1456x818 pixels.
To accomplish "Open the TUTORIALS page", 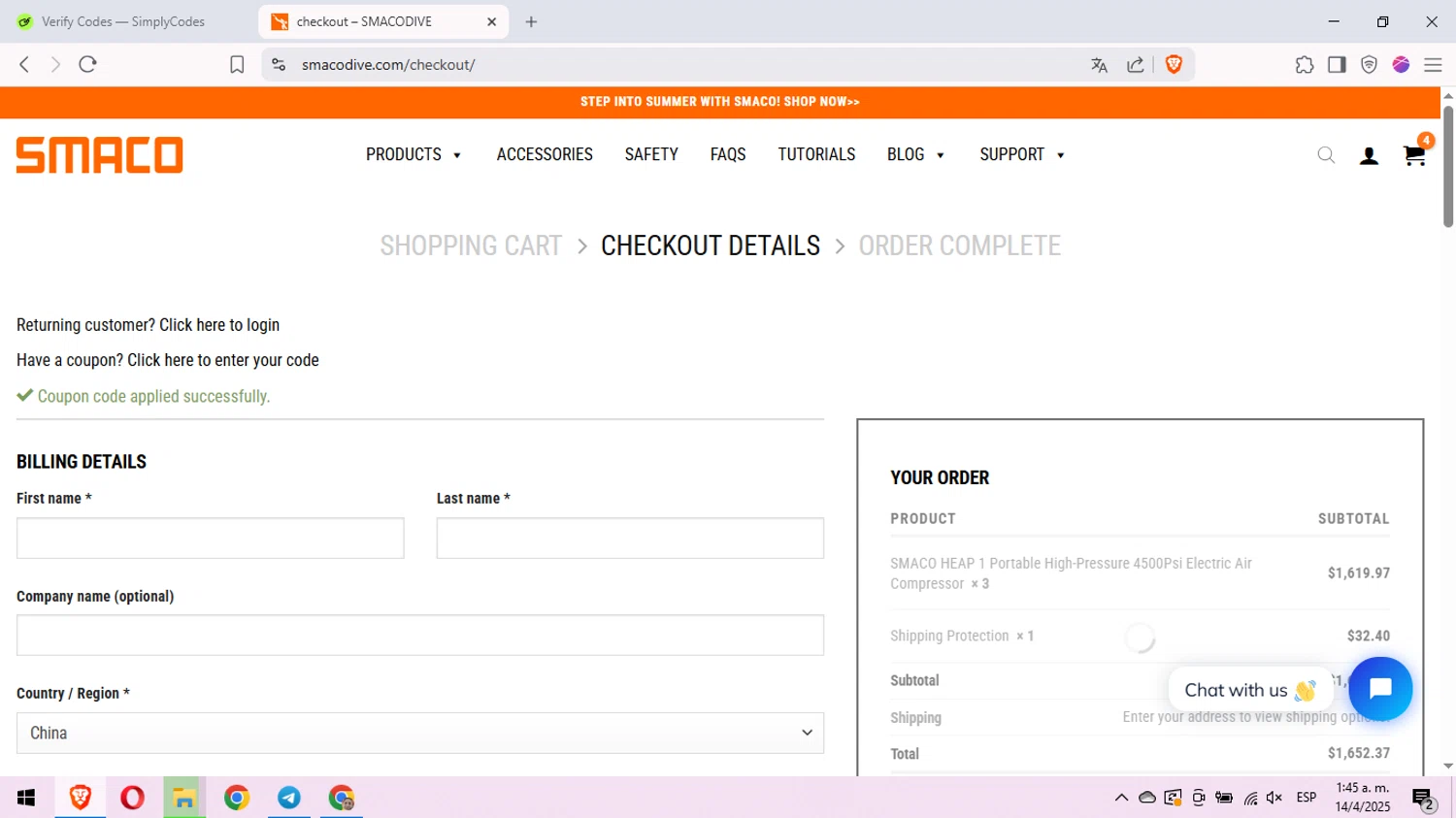I will click(x=816, y=154).
